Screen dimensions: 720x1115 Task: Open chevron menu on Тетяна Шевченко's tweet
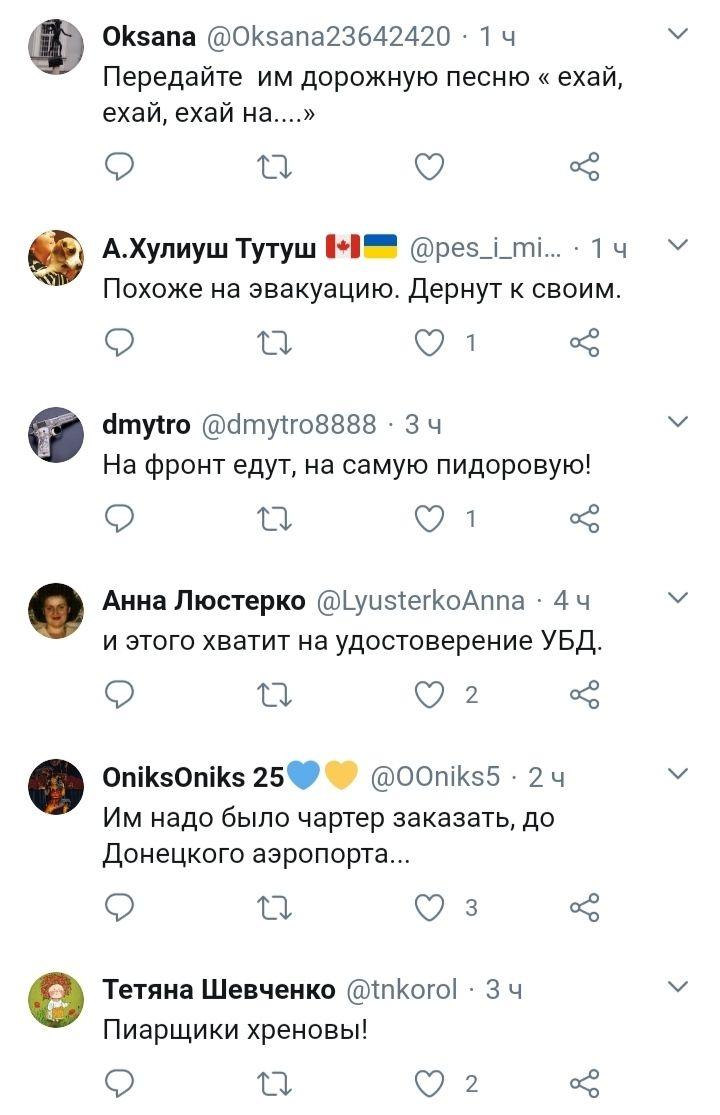(678, 988)
